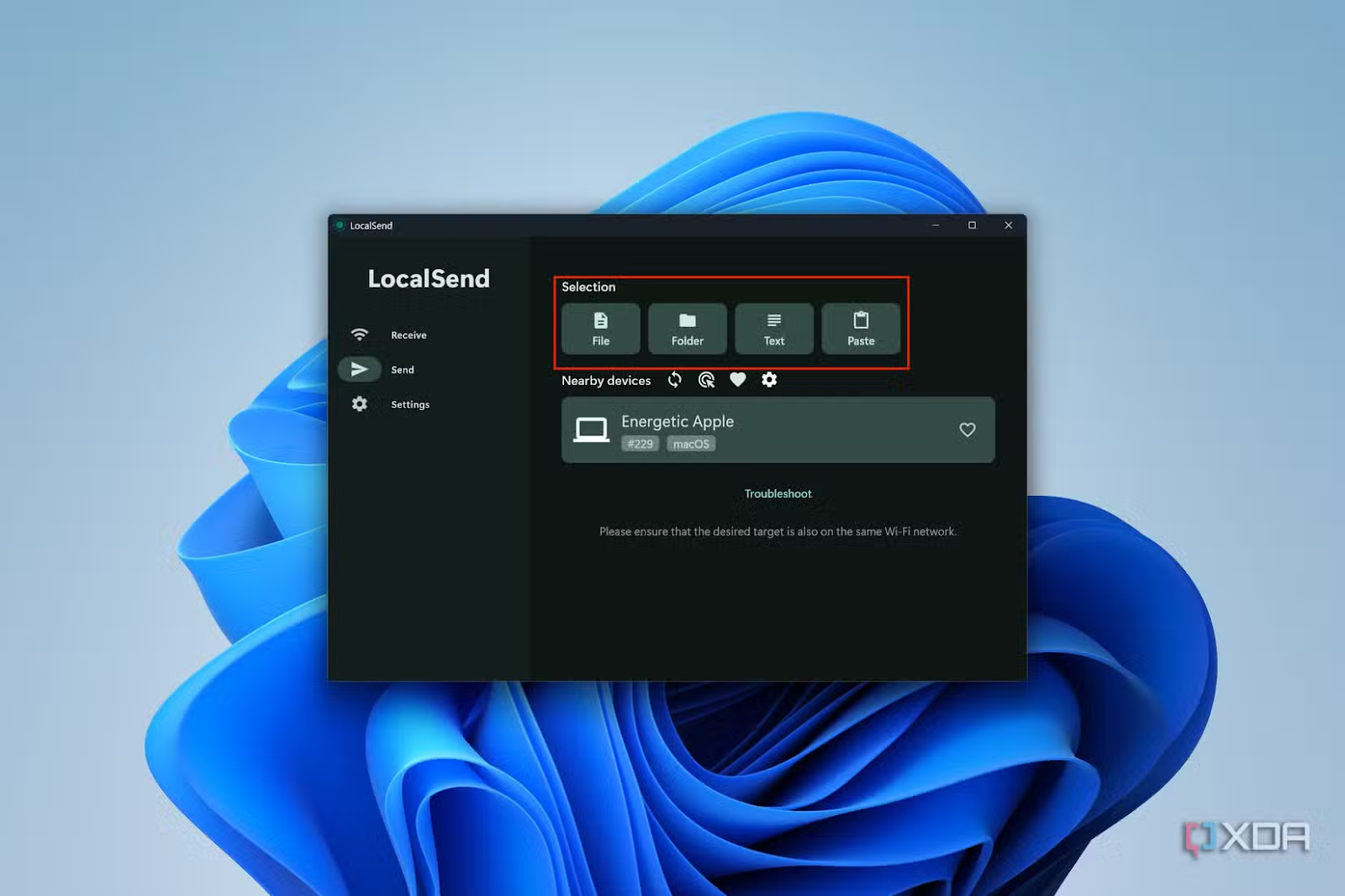Click the Paste clipboard button
This screenshot has width=1345, height=896.
(x=861, y=329)
